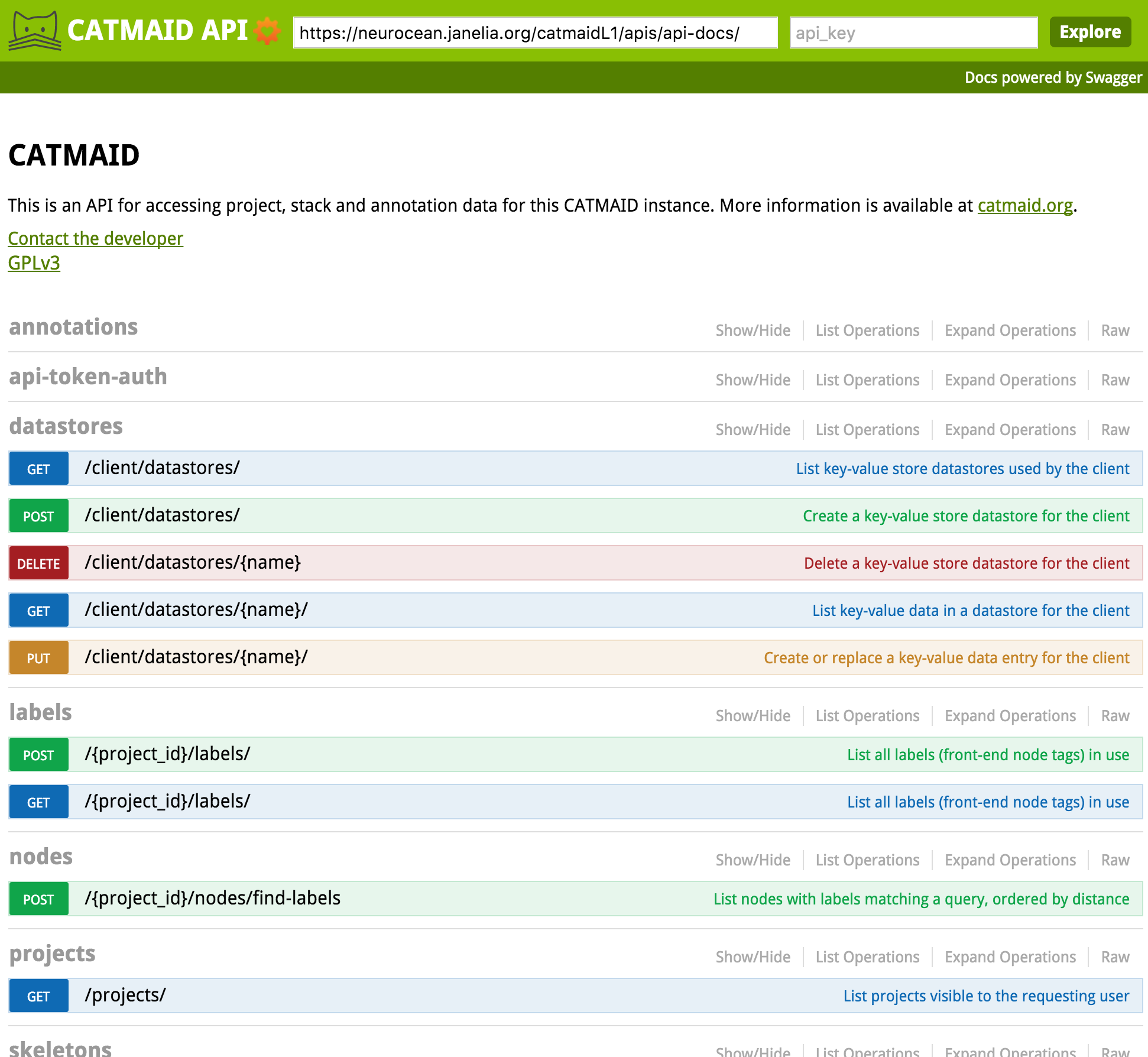
Task: Click the POST badge for nodes/find-labels
Action: (38, 899)
